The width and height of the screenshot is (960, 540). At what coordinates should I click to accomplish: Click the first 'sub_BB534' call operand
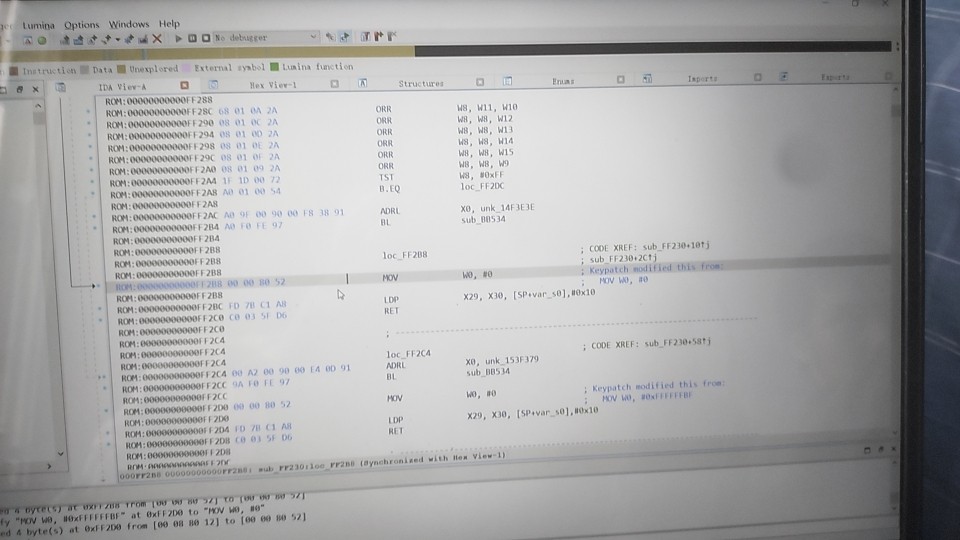pyautogui.click(x=483, y=219)
